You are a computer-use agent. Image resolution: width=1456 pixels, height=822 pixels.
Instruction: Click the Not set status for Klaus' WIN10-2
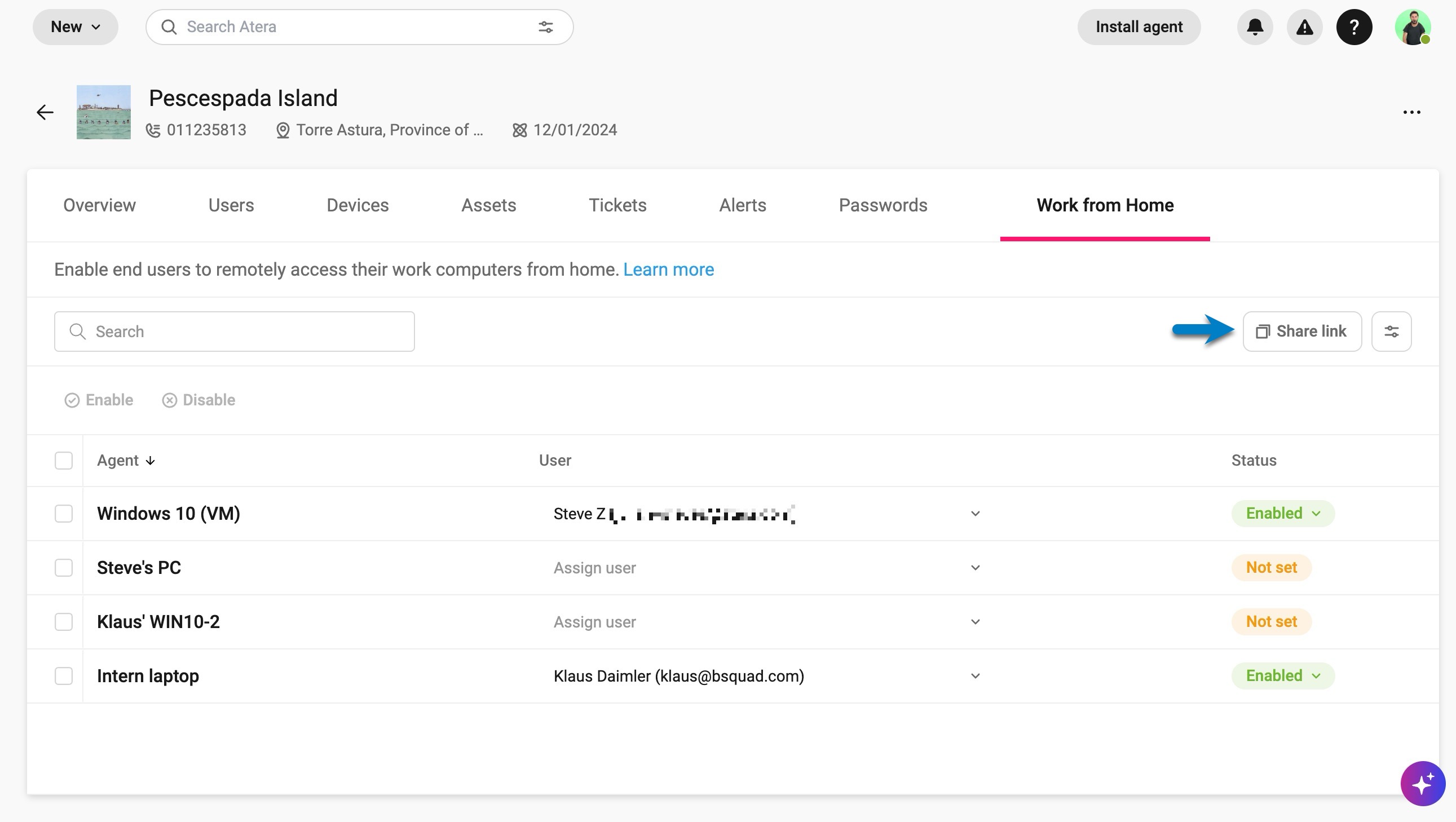(1272, 622)
